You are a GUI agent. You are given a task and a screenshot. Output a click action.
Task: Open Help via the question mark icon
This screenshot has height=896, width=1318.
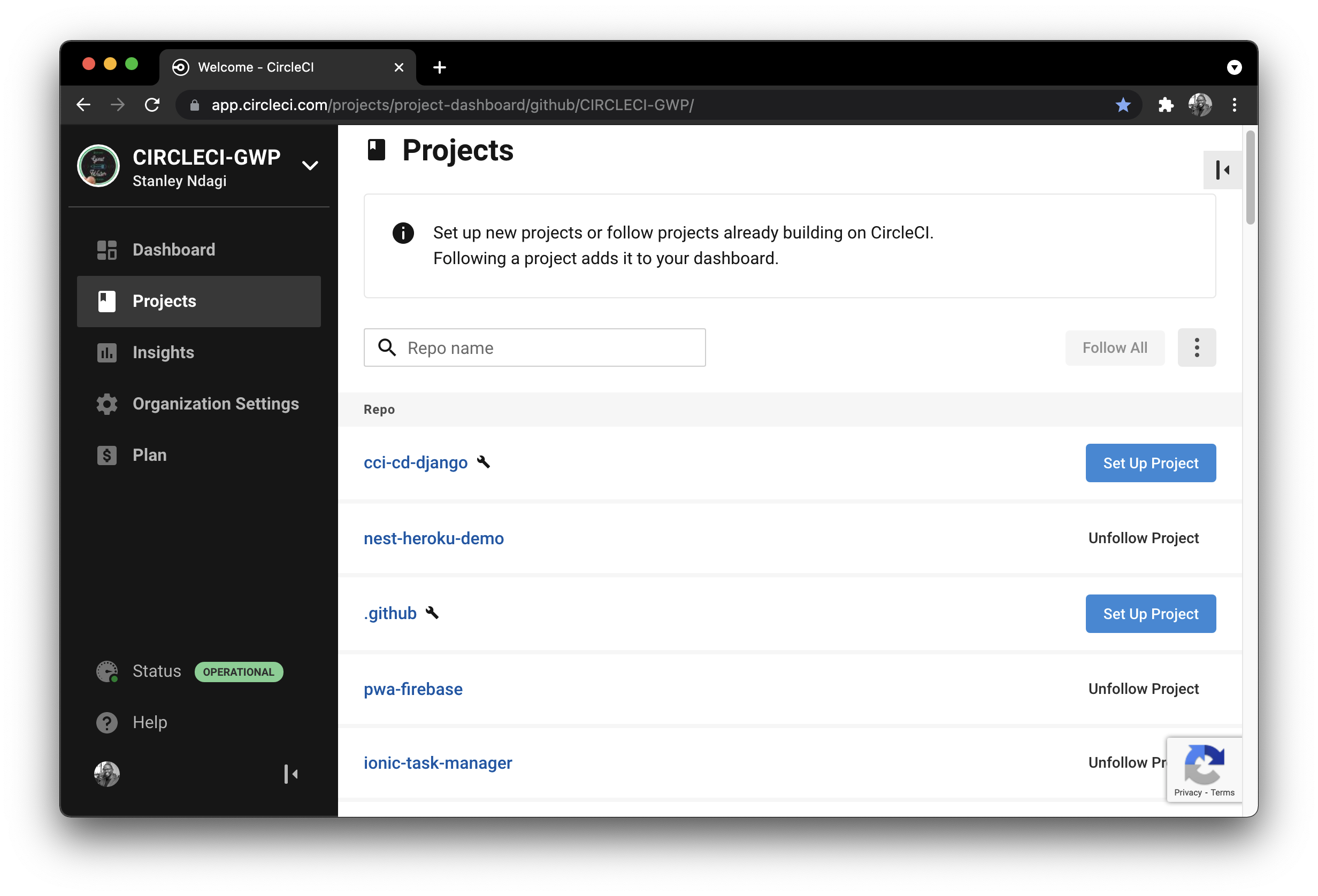point(107,722)
